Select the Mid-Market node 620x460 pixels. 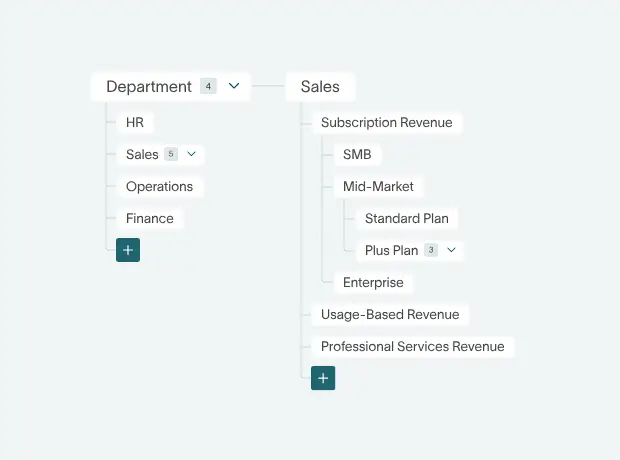click(378, 186)
